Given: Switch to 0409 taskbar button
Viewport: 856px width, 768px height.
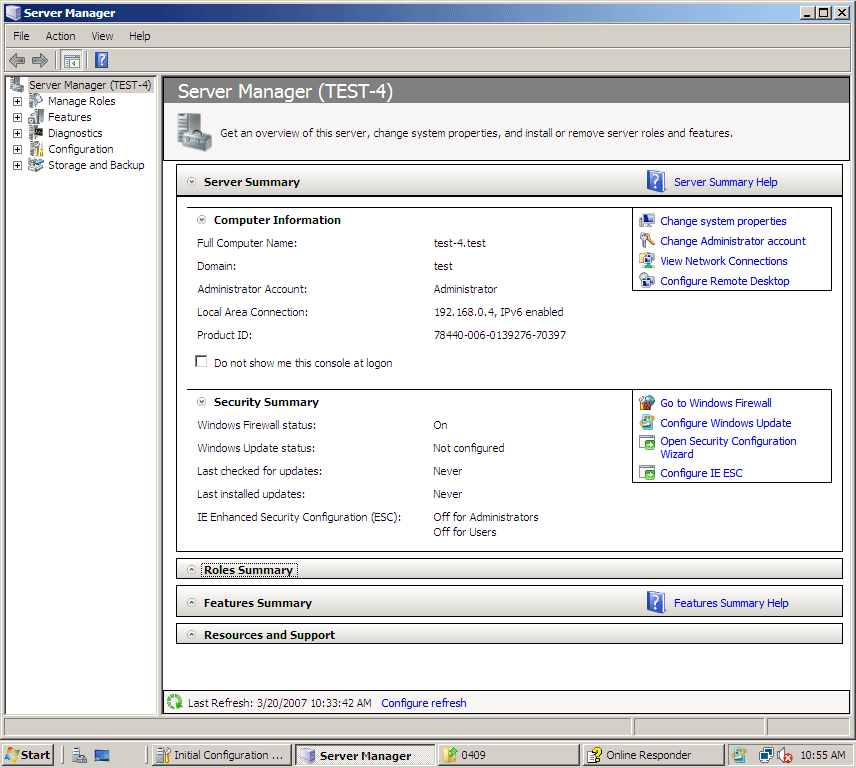Looking at the screenshot, I should [x=509, y=755].
